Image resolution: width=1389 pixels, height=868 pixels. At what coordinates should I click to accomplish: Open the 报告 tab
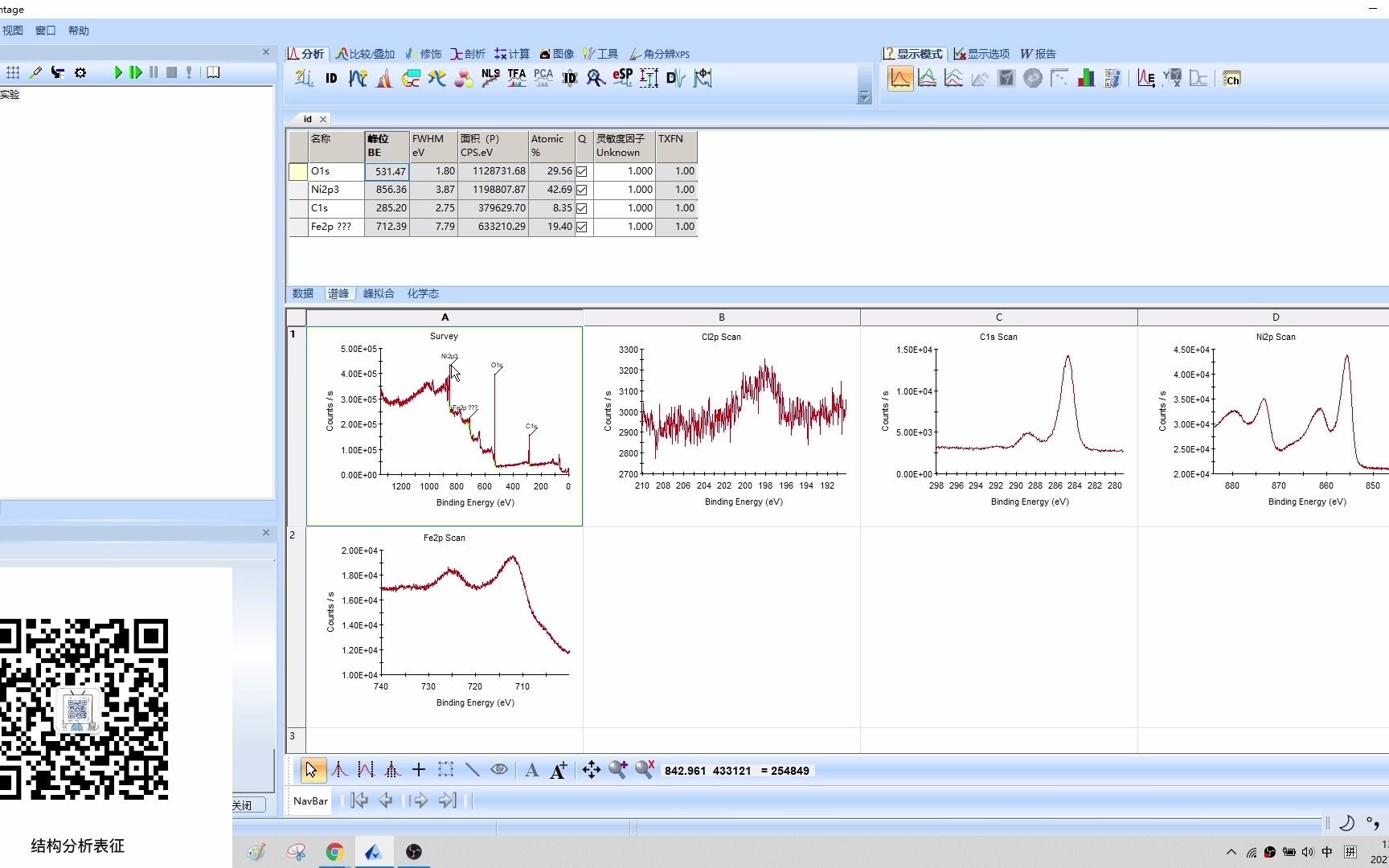1039,54
